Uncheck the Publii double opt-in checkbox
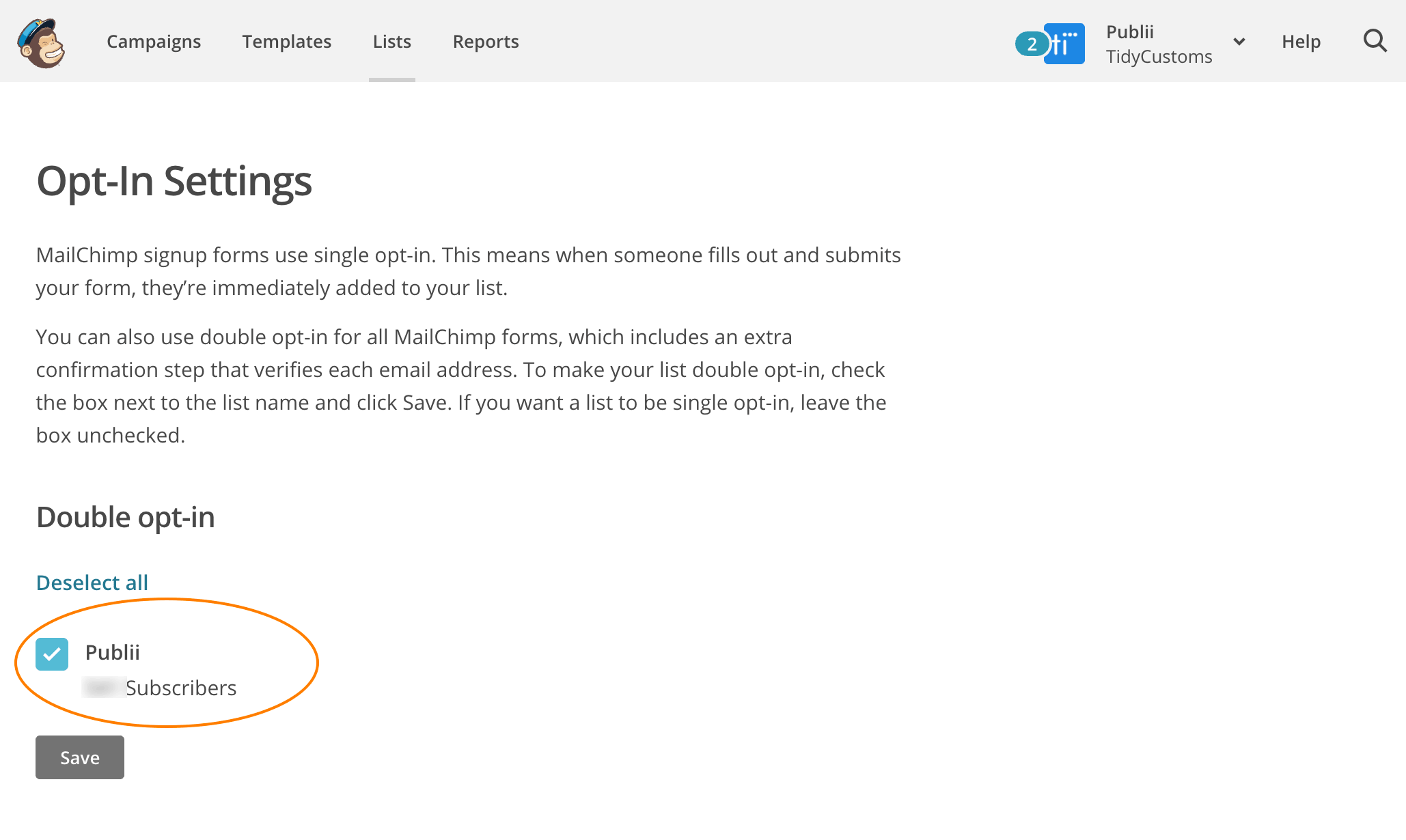Screen dimensions: 1406x840 (x=52, y=654)
